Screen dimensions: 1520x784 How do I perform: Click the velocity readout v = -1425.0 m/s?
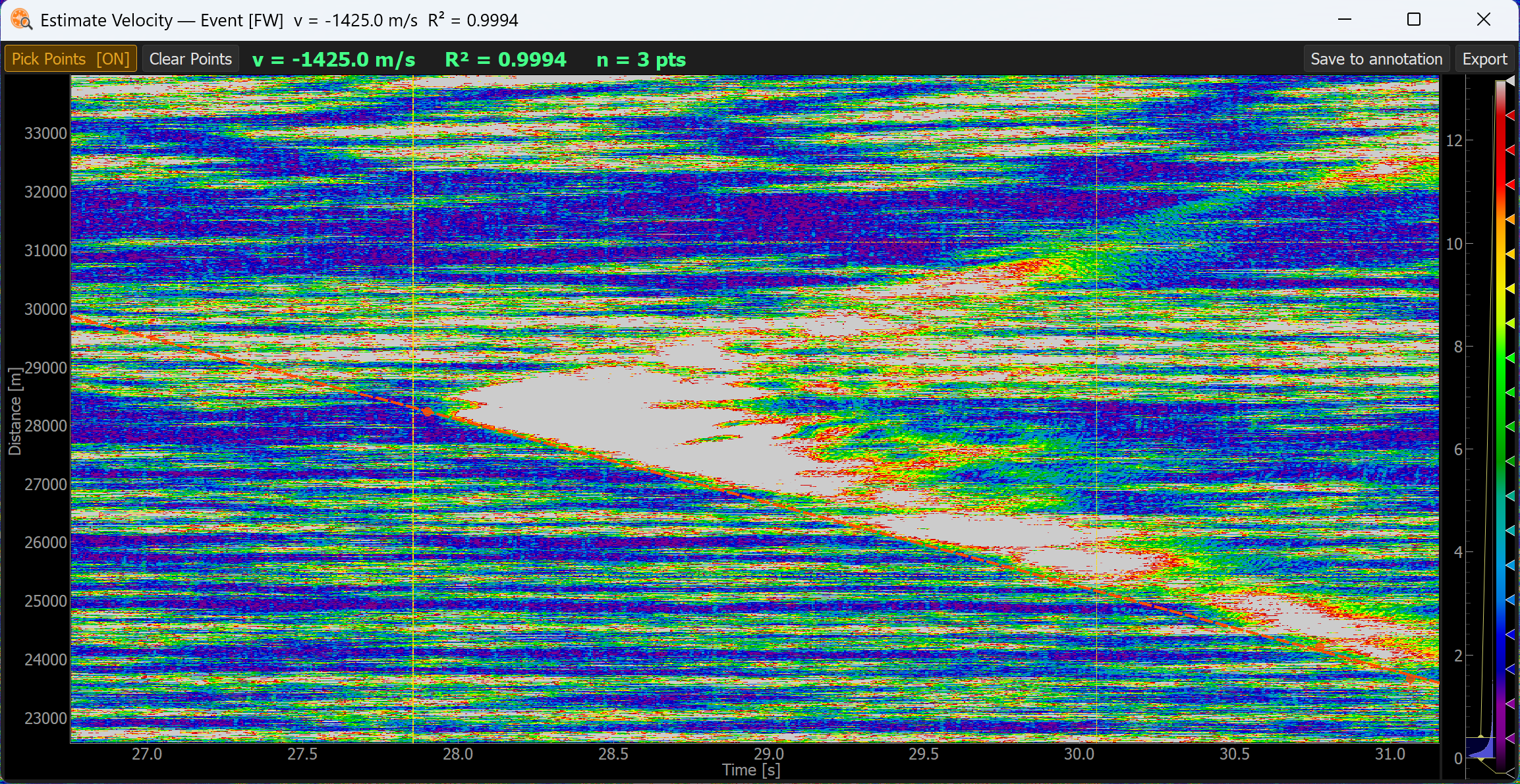pyautogui.click(x=334, y=59)
